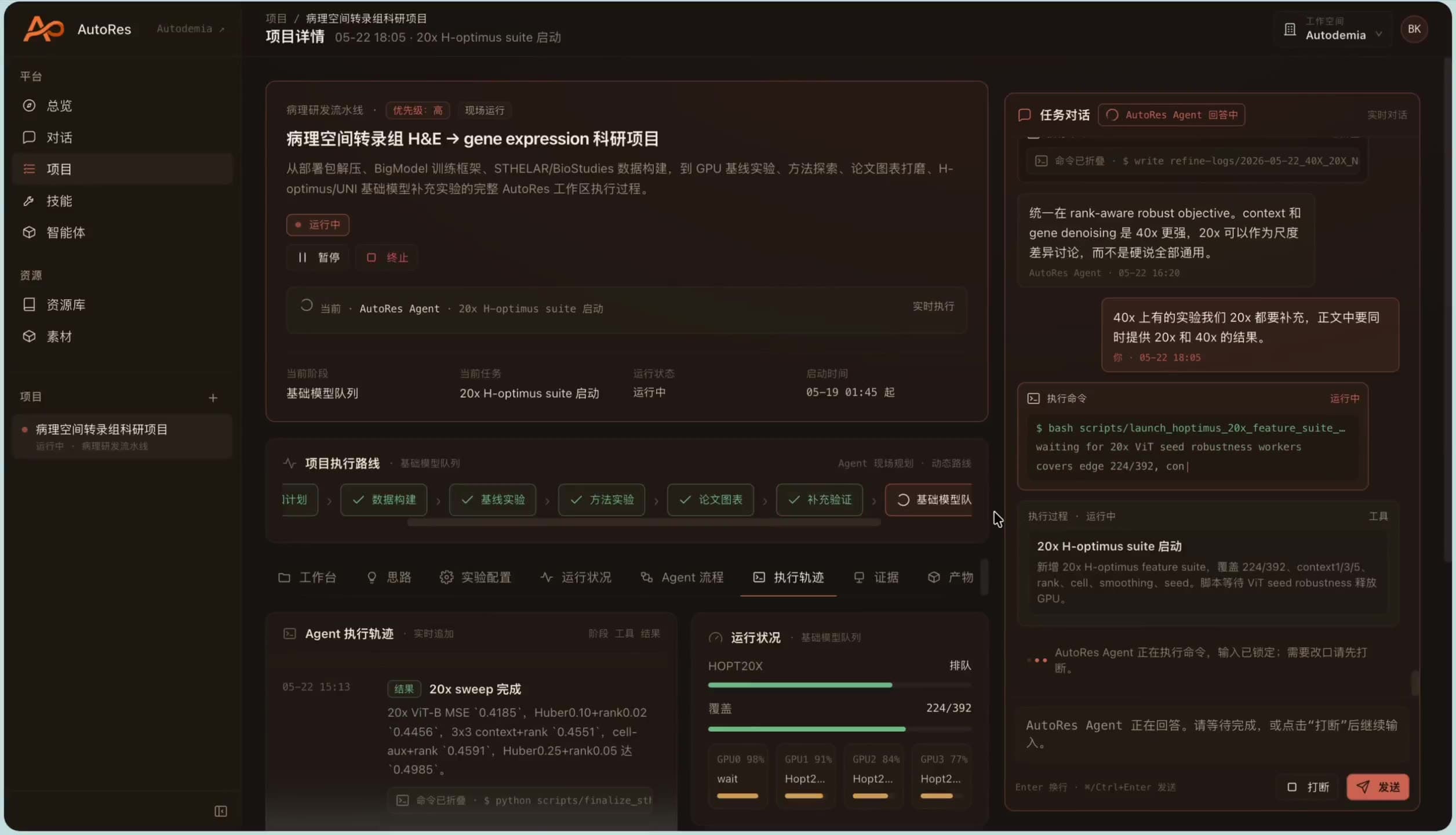
Task: Open the Autodemia external link
Action: click(x=190, y=28)
